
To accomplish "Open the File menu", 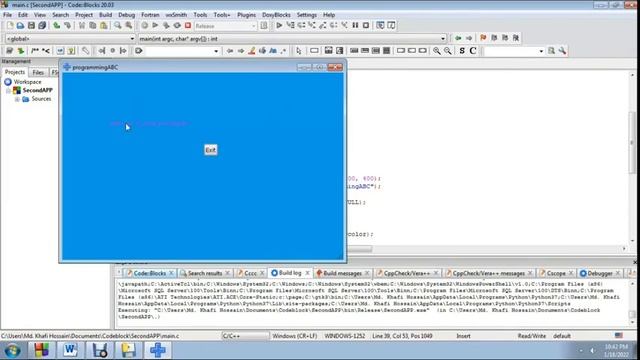I will [7, 15].
